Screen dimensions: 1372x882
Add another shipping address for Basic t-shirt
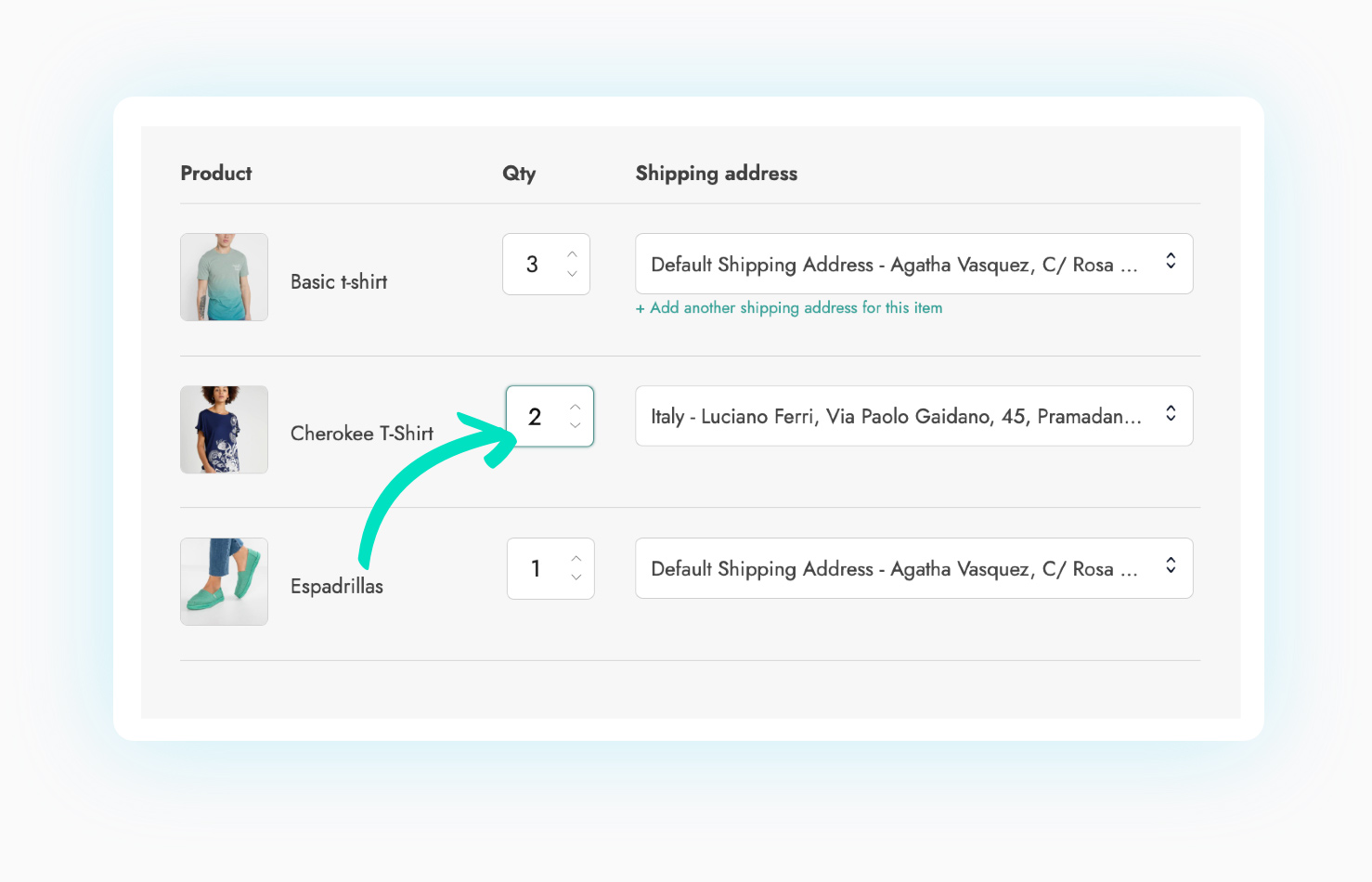click(x=789, y=307)
